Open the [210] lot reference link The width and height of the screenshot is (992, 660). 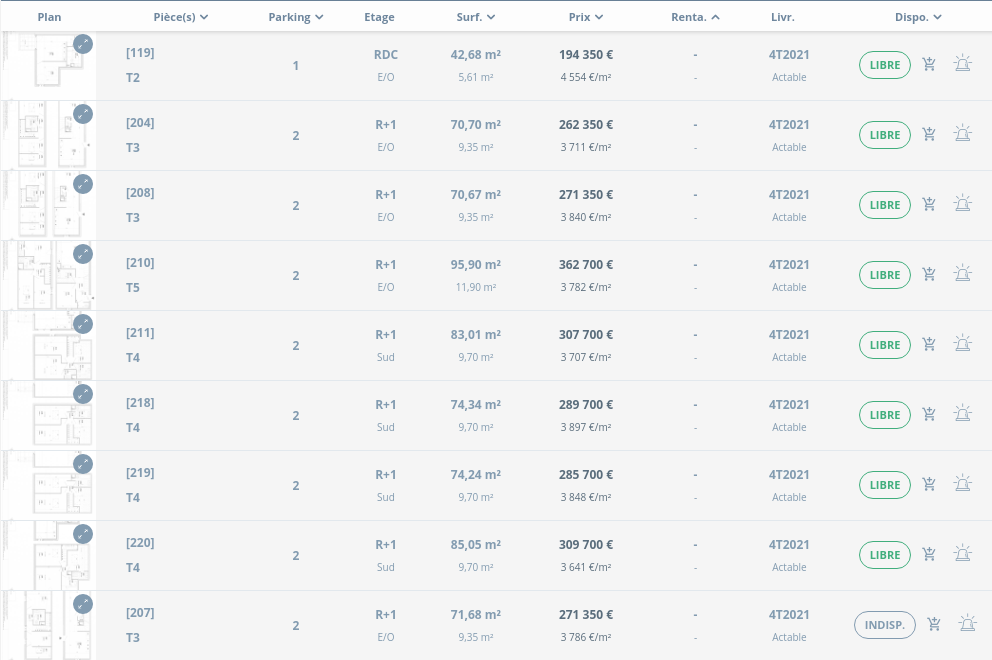click(140, 263)
